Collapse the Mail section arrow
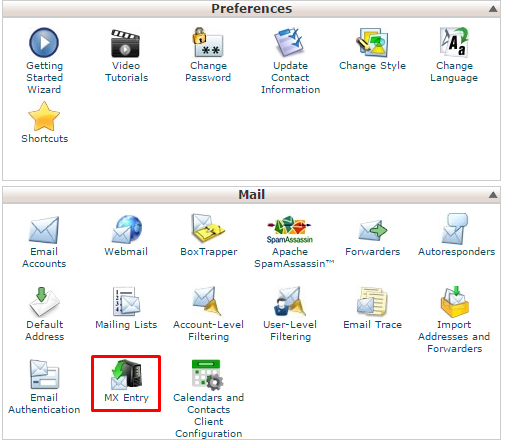Screen dimensions: 507x444 pyautogui.click(x=493, y=195)
